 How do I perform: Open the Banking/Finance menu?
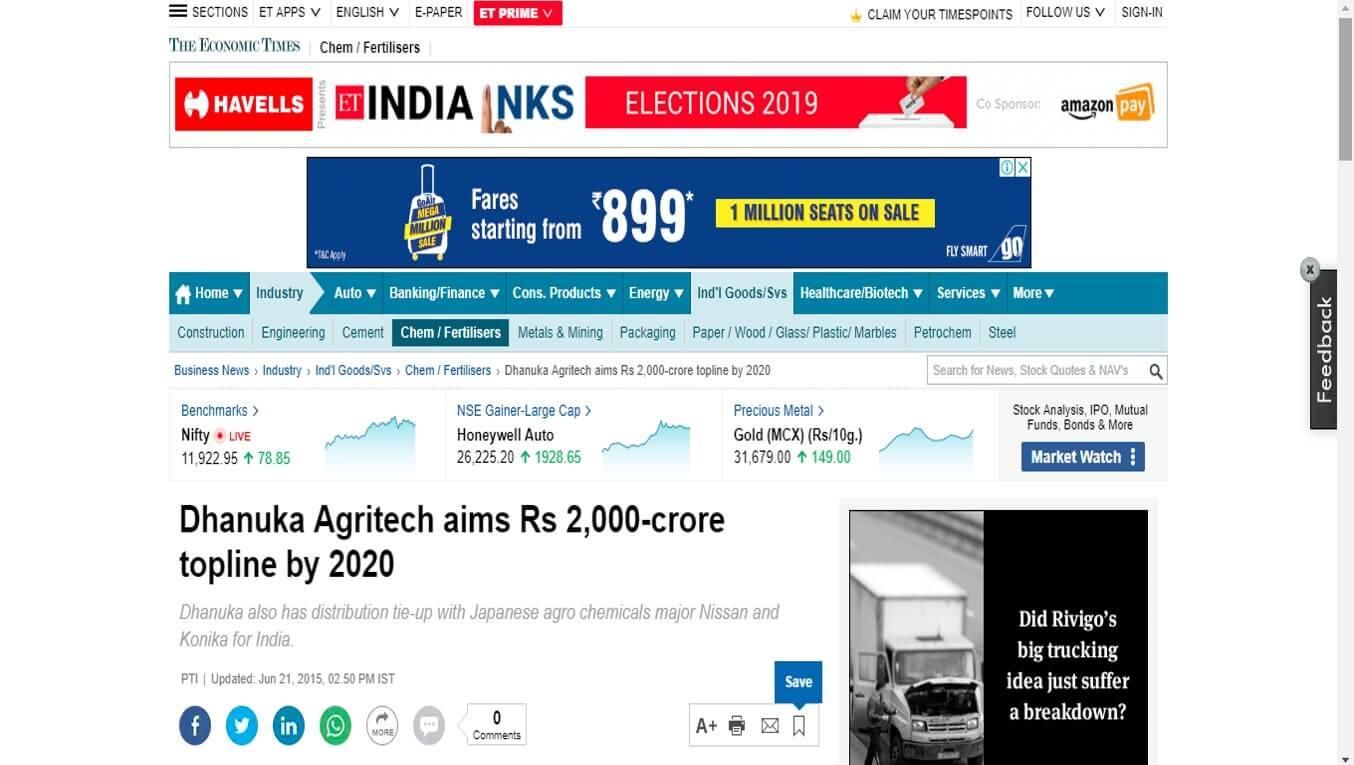(x=444, y=293)
